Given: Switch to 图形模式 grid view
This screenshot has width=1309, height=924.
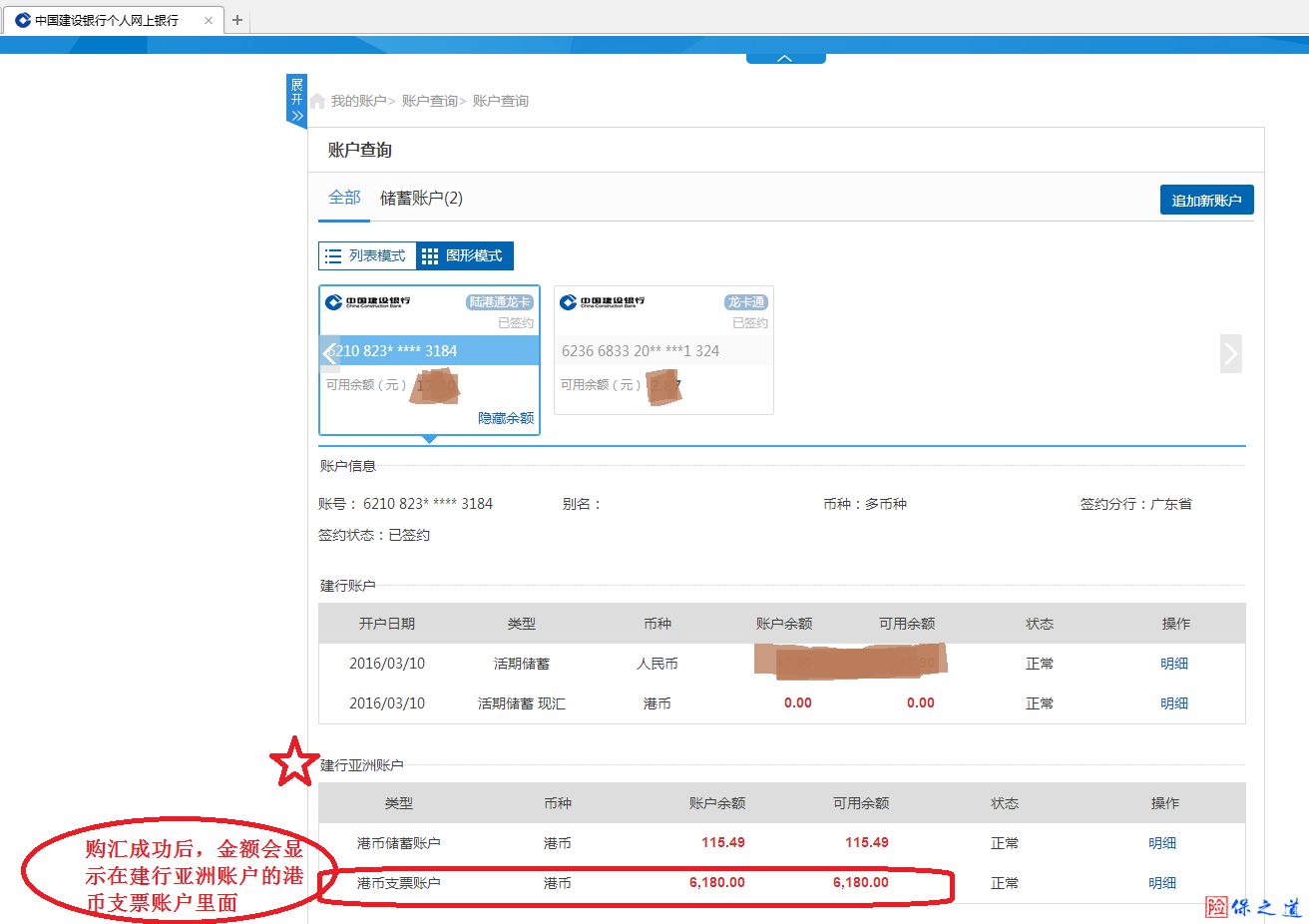Looking at the screenshot, I should (464, 256).
